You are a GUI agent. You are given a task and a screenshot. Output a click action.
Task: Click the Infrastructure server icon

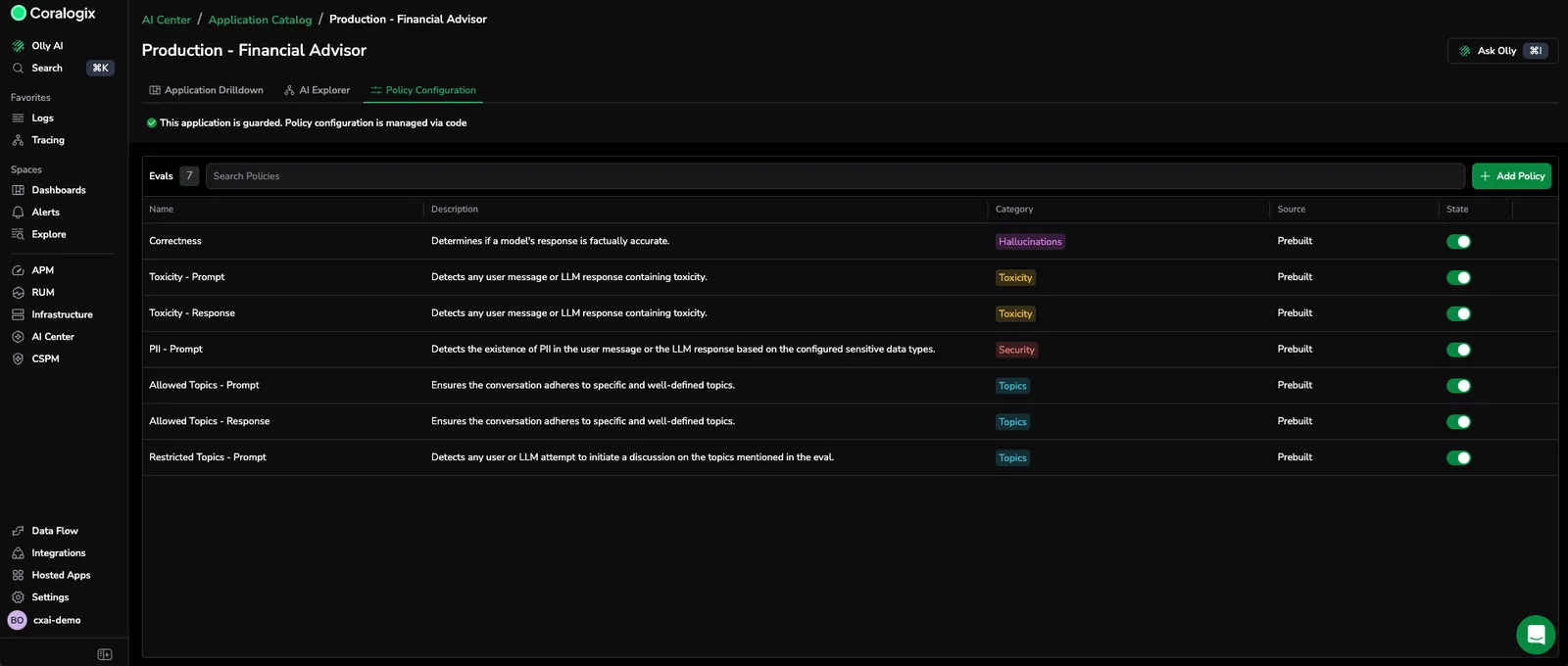click(18, 314)
